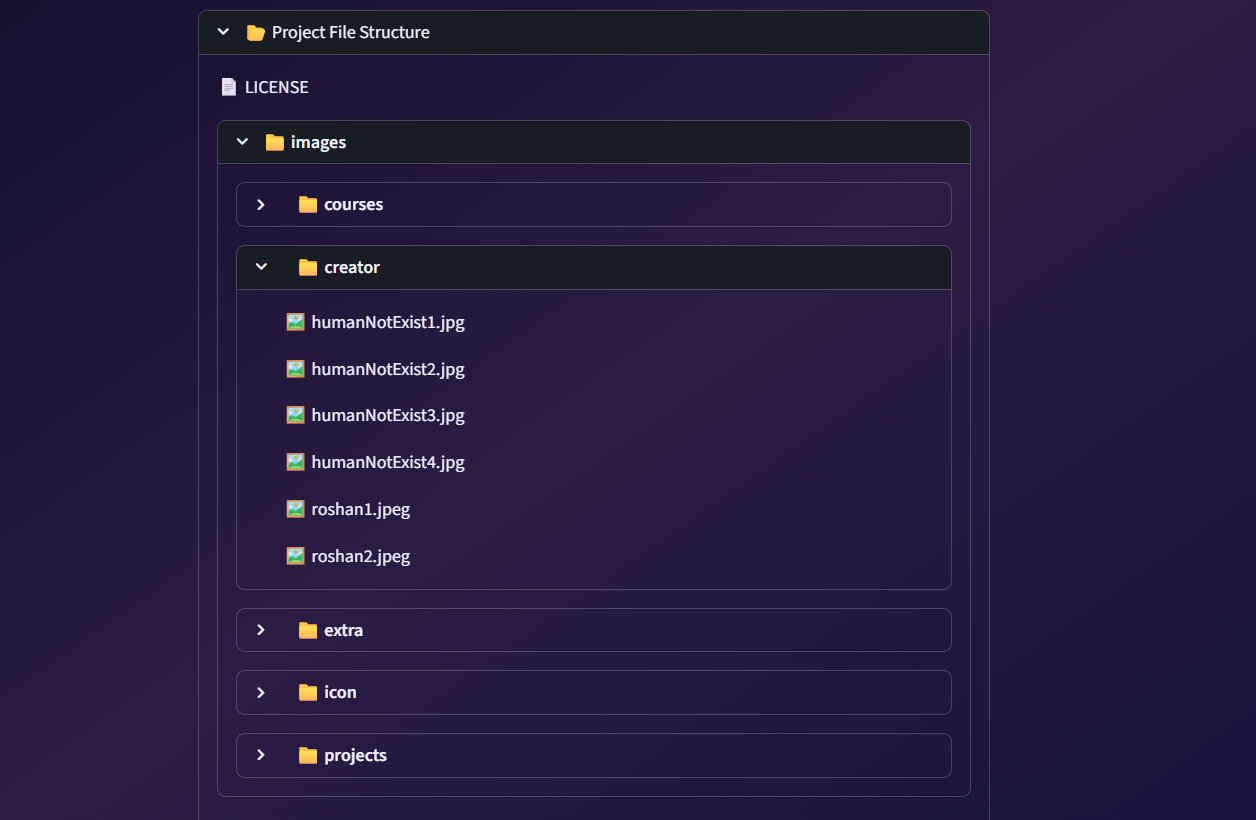Screen dimensions: 1256x820
Task: Expand the courses folder
Action: point(261,204)
